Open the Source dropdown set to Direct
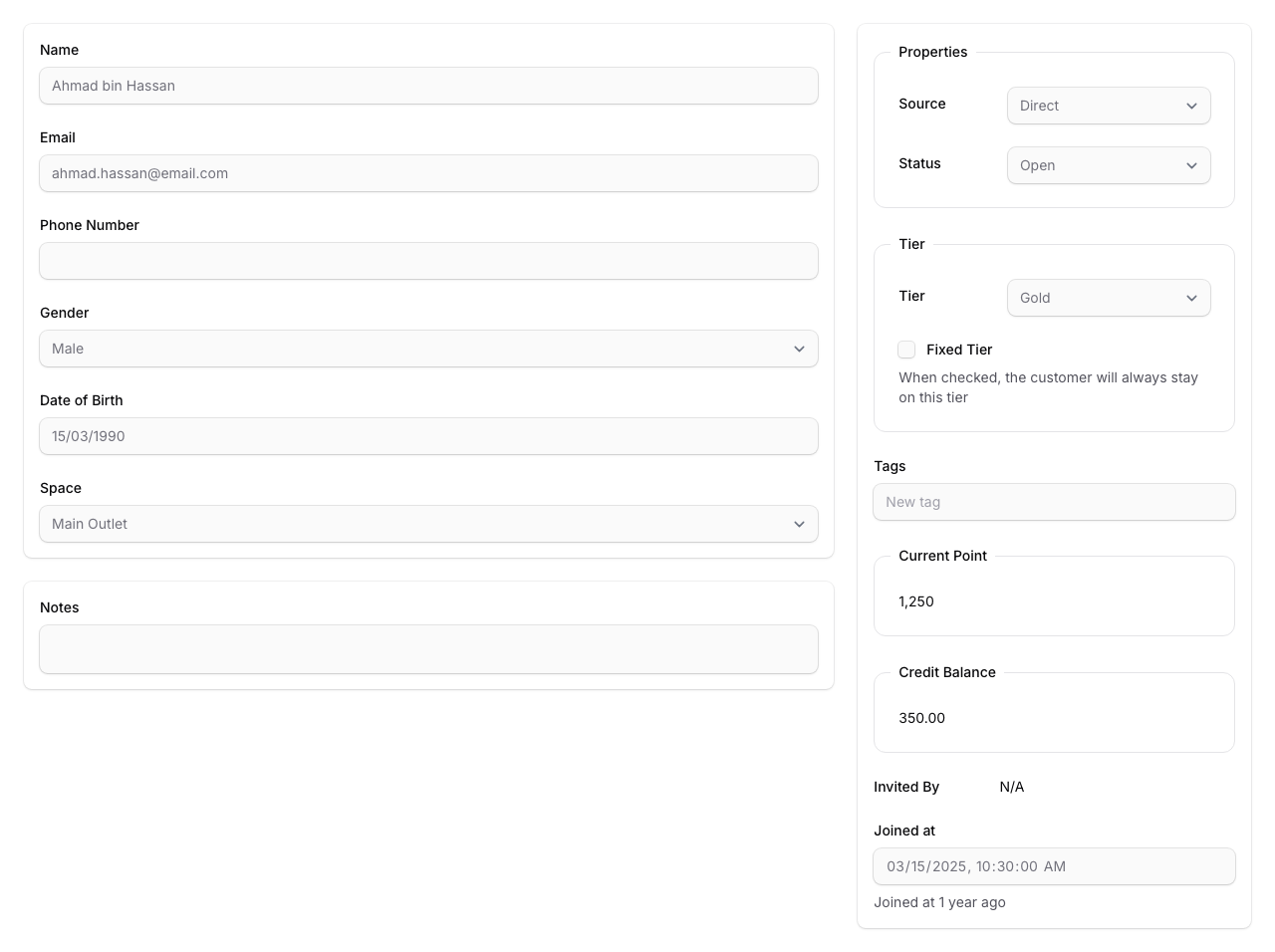 (1109, 106)
